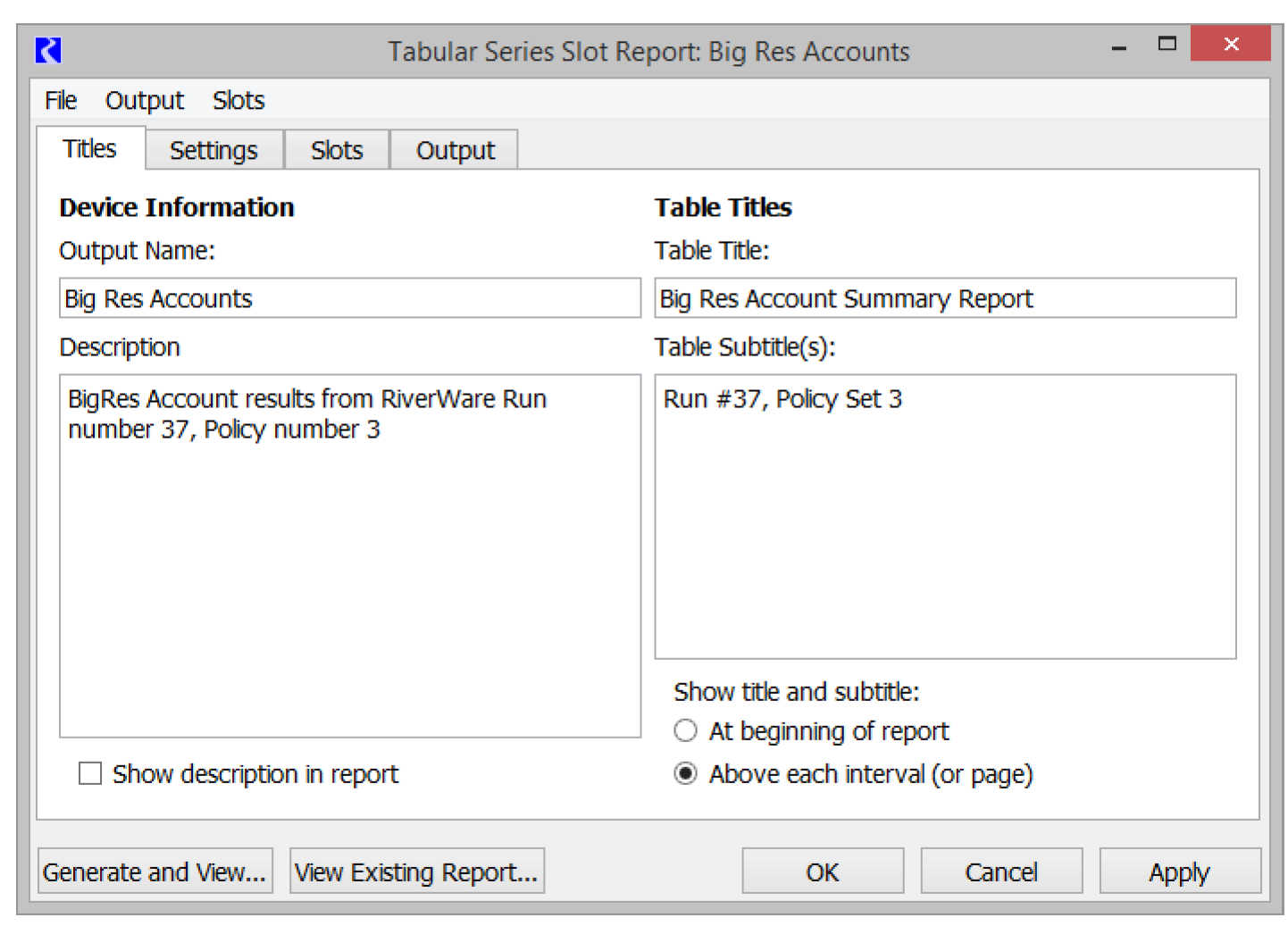Switch to the Slots tab

click(x=337, y=150)
